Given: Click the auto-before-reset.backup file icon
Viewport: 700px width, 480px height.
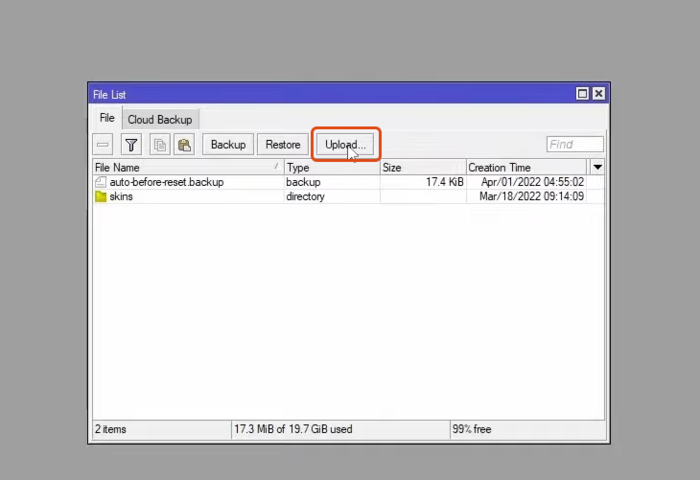Looking at the screenshot, I should [100, 183].
